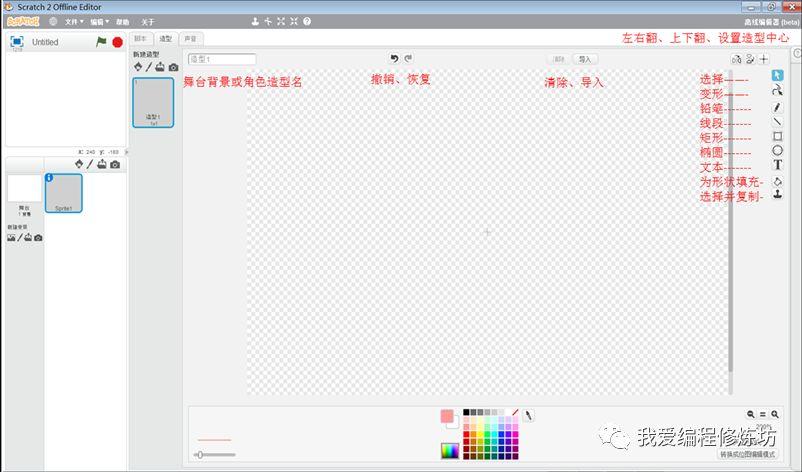802x472 pixels.
Task: Click the Scratch logo
Action: click(23, 21)
